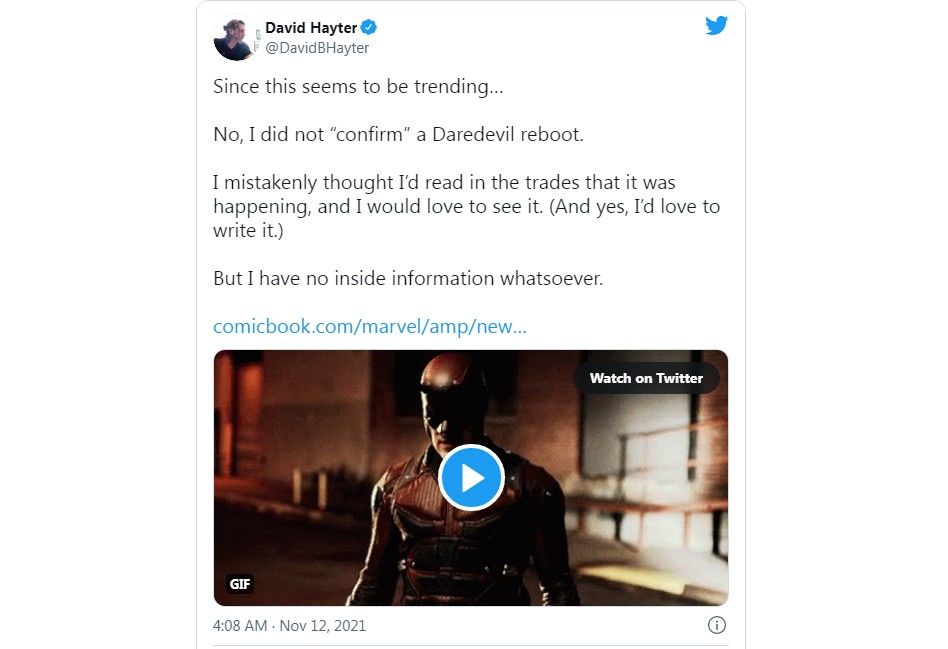Screen dimensions: 948x649
Task: Click the Watch on Twitter button
Action: tap(646, 378)
